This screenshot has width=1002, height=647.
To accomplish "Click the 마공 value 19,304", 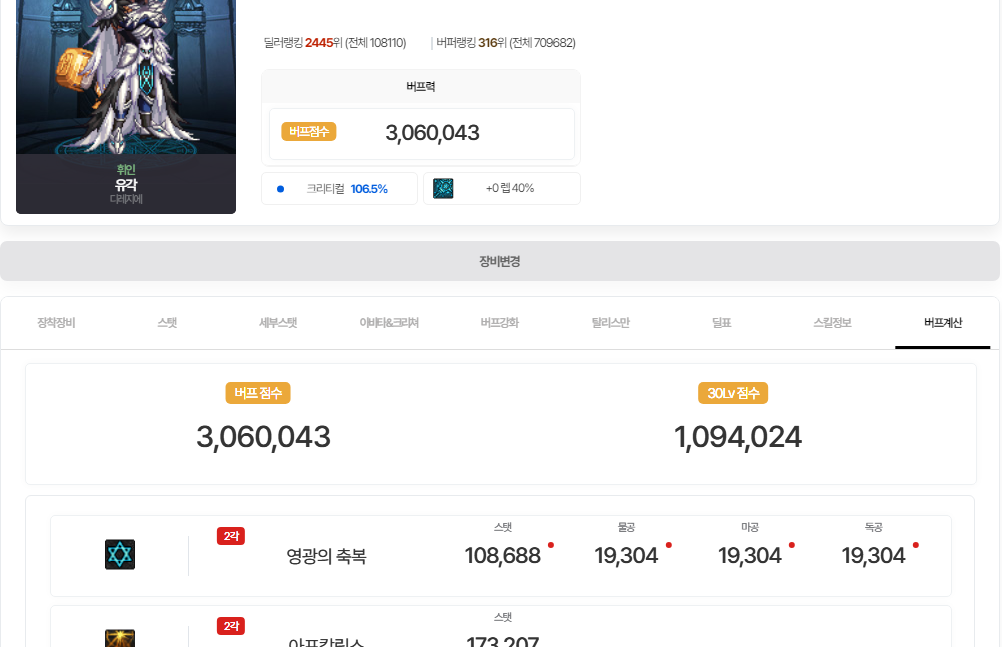I will tap(750, 556).
